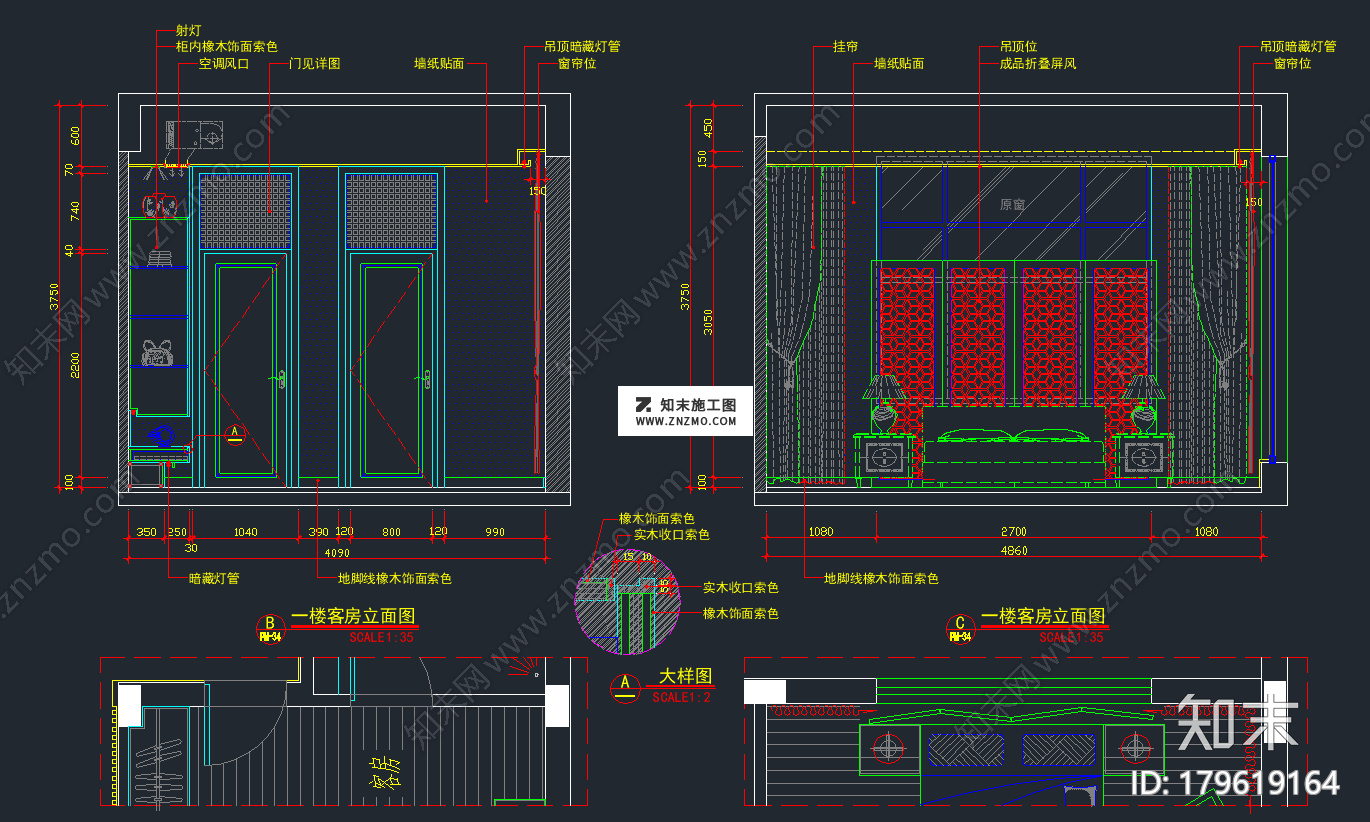Select the '390' horizontal dimension value
Screen dimensions: 1370x822
tap(318, 533)
